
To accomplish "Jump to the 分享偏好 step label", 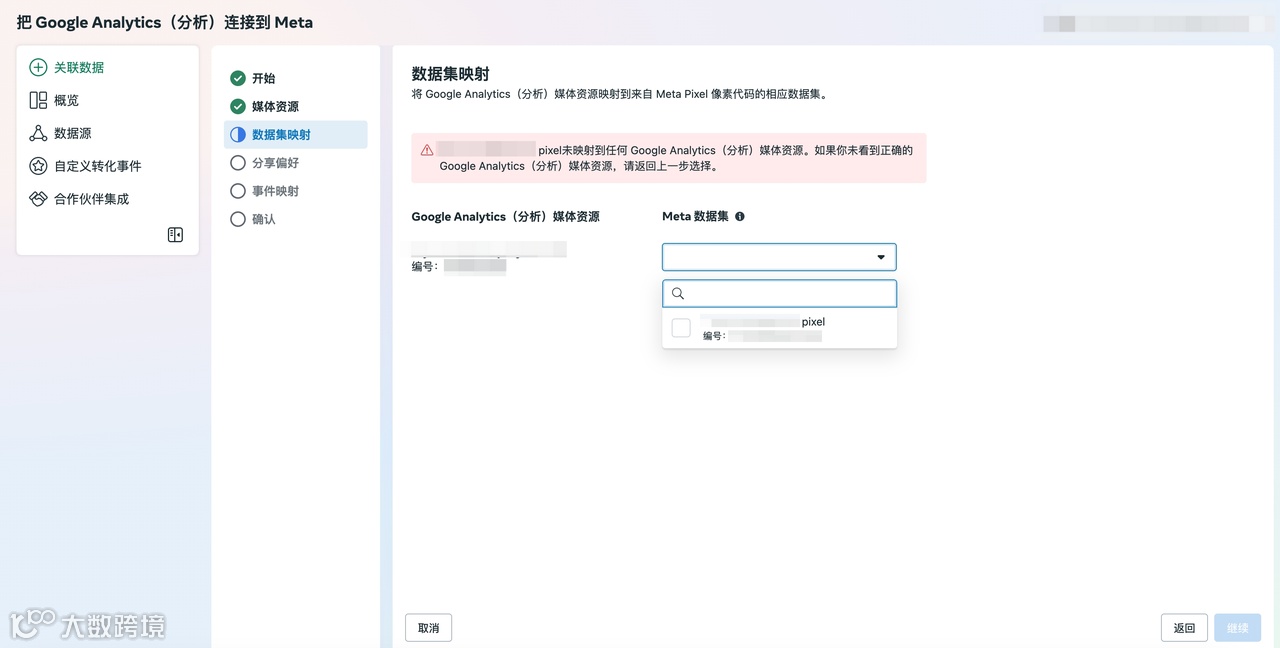I will pyautogui.click(x=275, y=162).
